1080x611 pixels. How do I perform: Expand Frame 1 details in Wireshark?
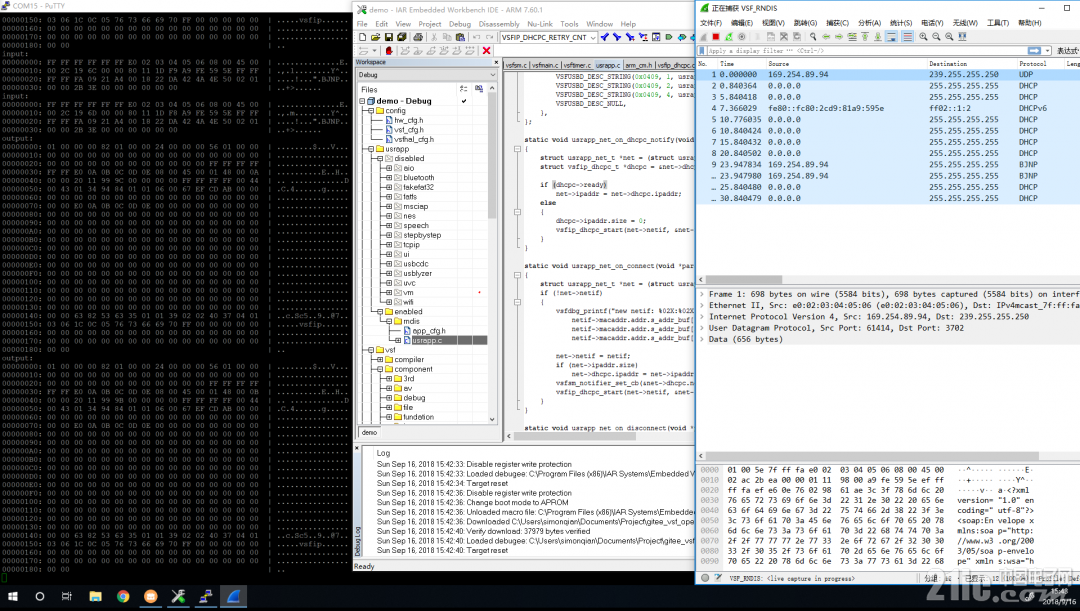[702, 294]
